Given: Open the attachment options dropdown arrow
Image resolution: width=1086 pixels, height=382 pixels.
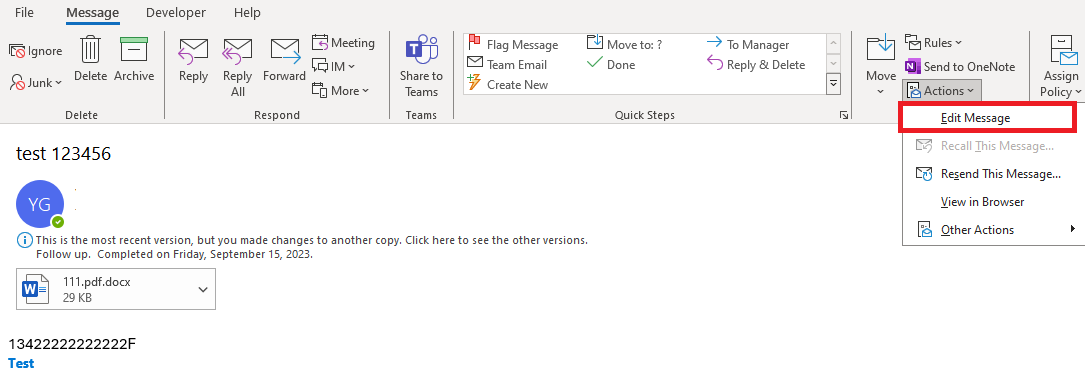Looking at the screenshot, I should pyautogui.click(x=202, y=289).
